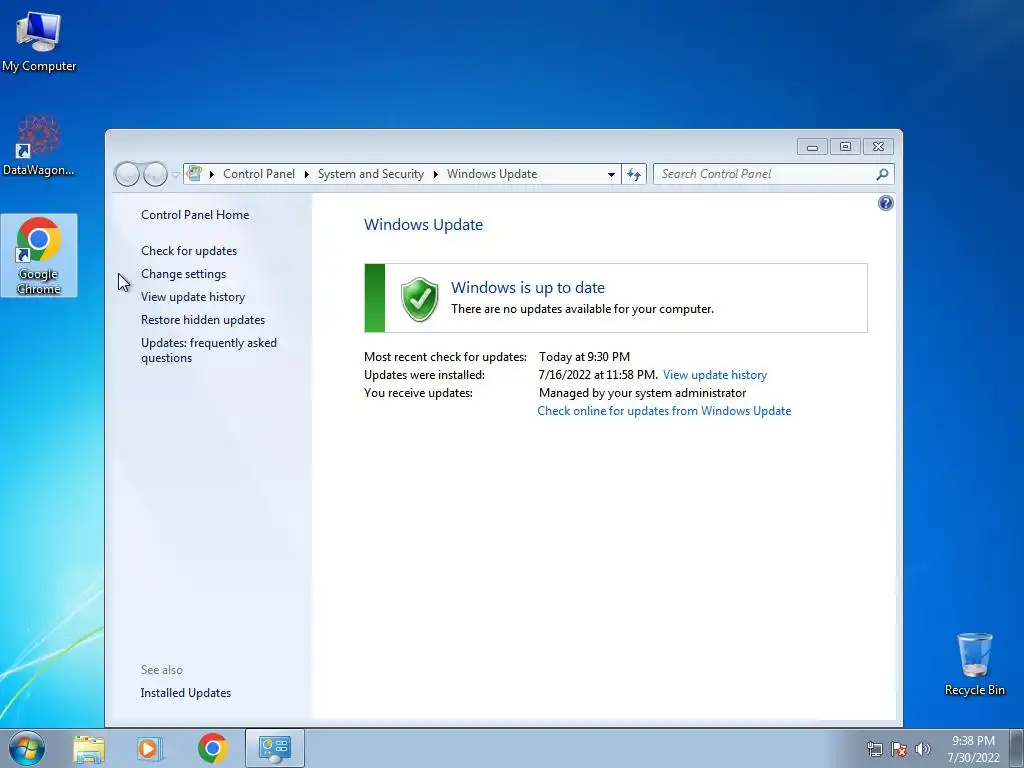1024x768 pixels.
Task: Open View update history in sidebar
Action: pos(193,296)
